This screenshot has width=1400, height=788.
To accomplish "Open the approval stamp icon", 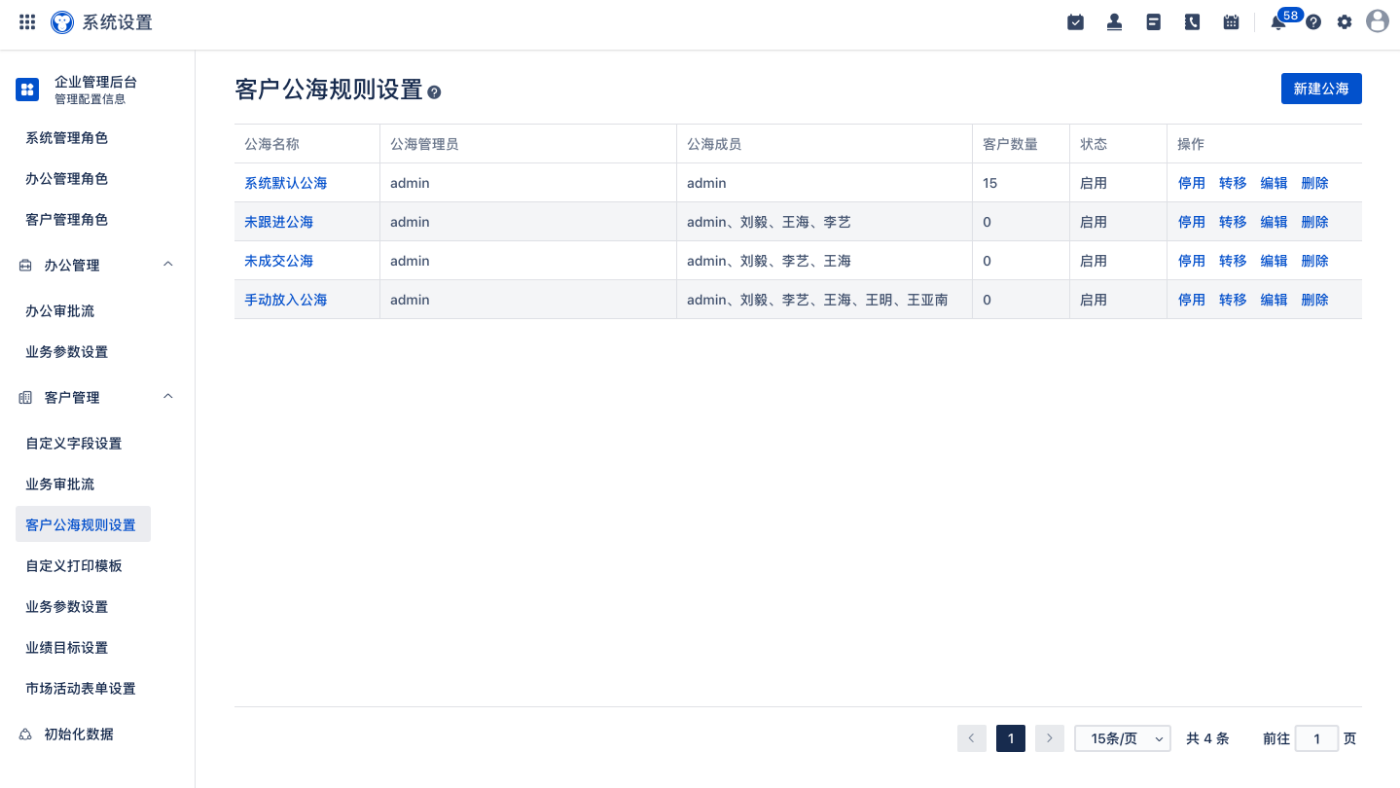I will click(1115, 22).
